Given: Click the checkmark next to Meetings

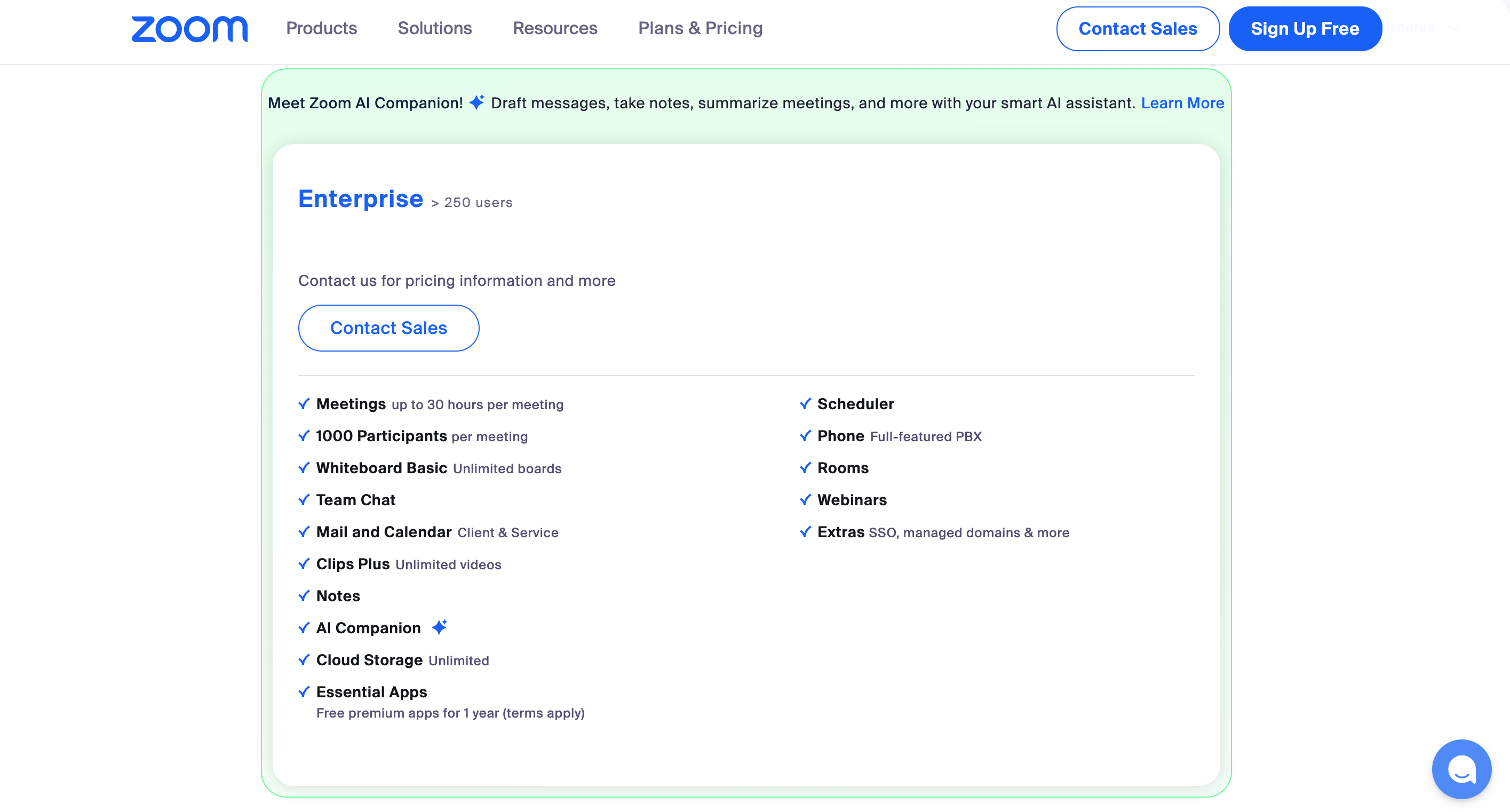Looking at the screenshot, I should [304, 403].
